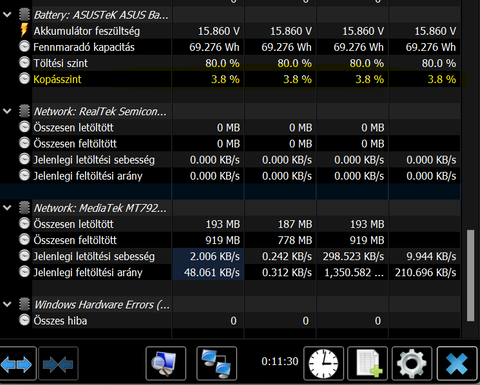480x385 pixels.
Task: Open settings with the gear icon
Action: tap(412, 364)
